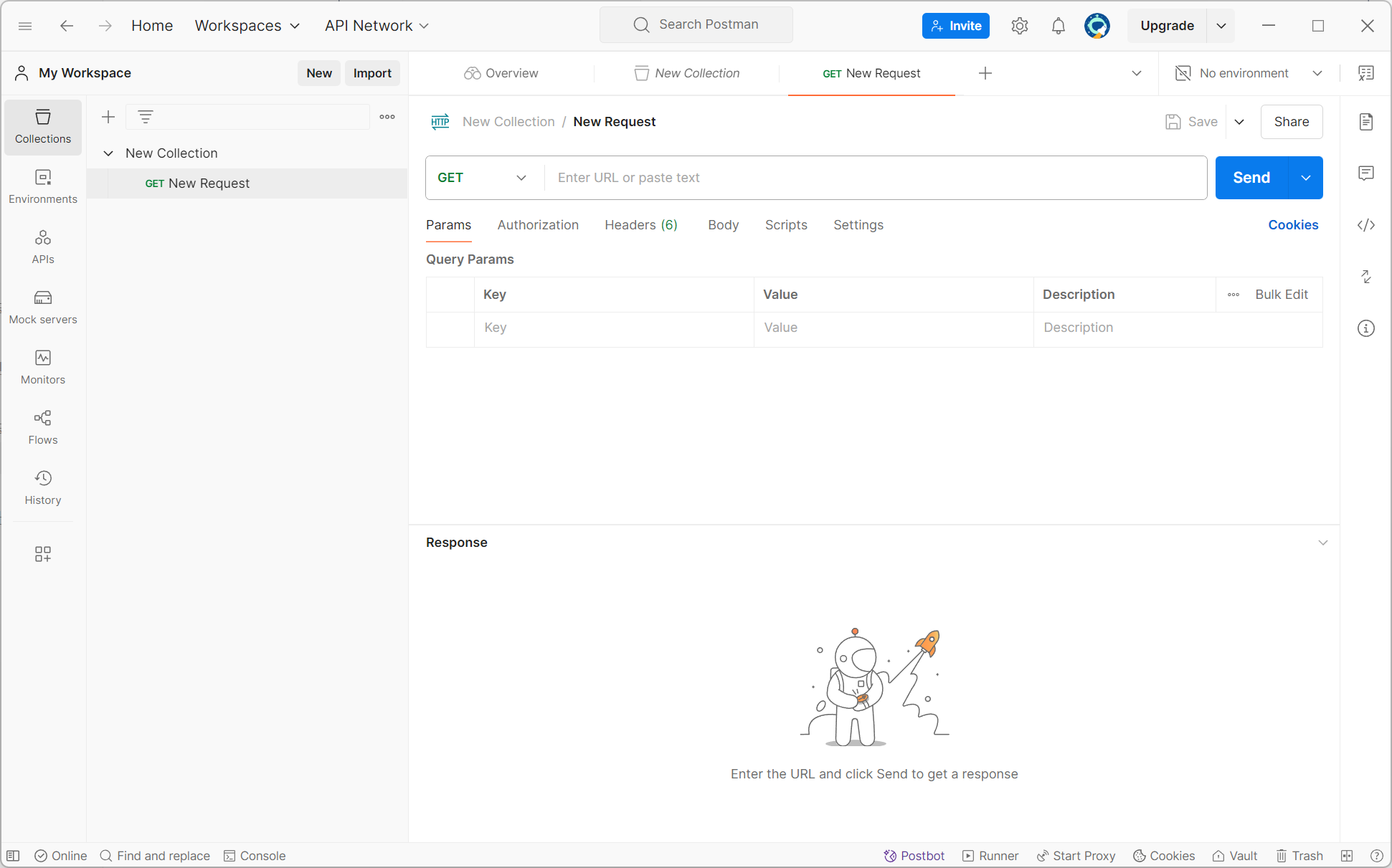Open the help question mark icon
Image resolution: width=1392 pixels, height=868 pixels.
(x=1376, y=856)
